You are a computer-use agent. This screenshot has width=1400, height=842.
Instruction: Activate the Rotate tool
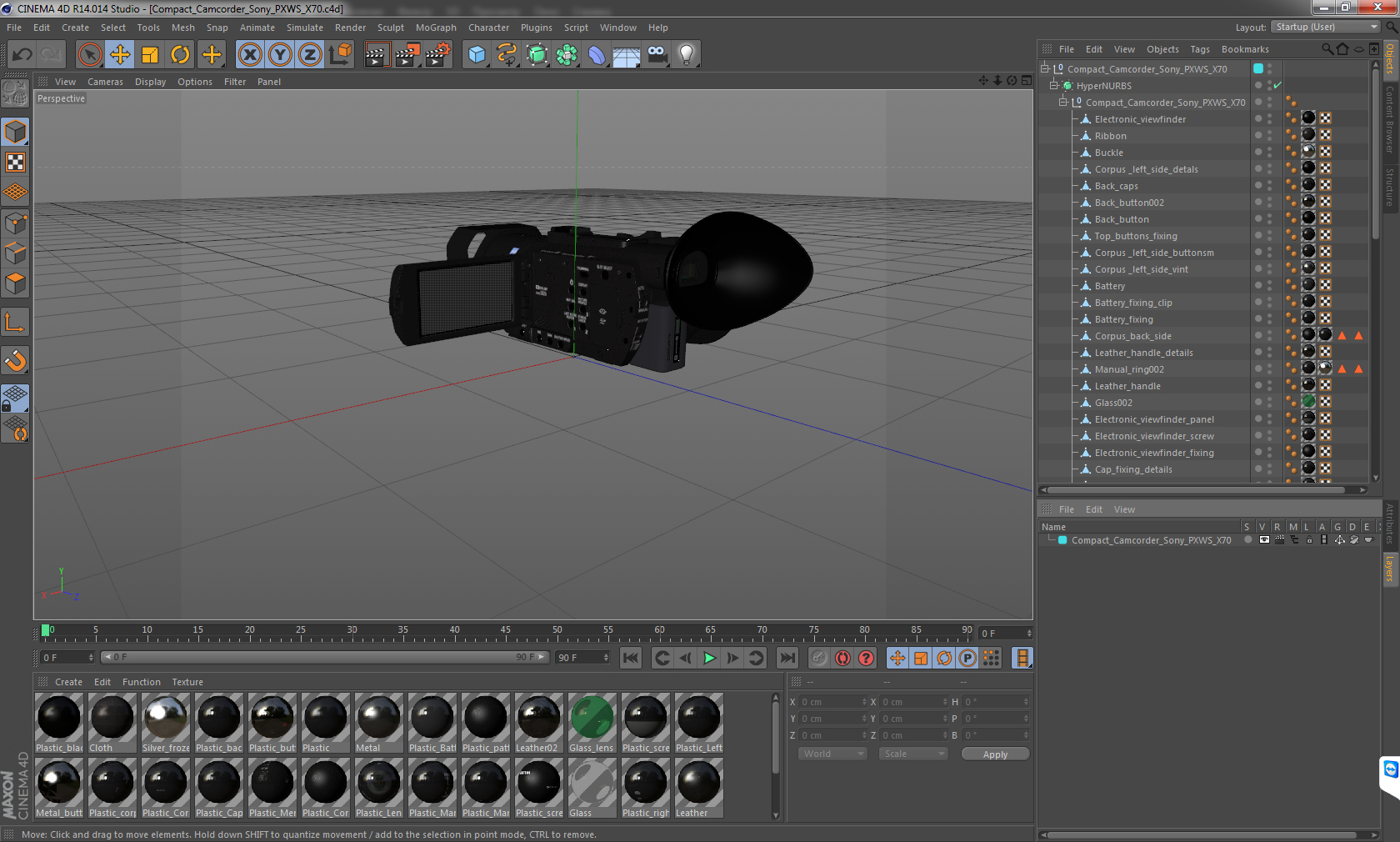pos(180,55)
